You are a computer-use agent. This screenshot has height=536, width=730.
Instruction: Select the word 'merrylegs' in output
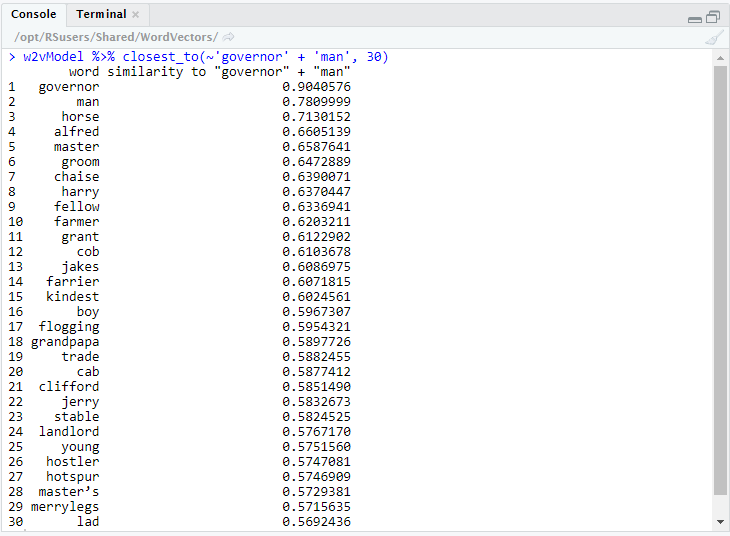click(65, 507)
